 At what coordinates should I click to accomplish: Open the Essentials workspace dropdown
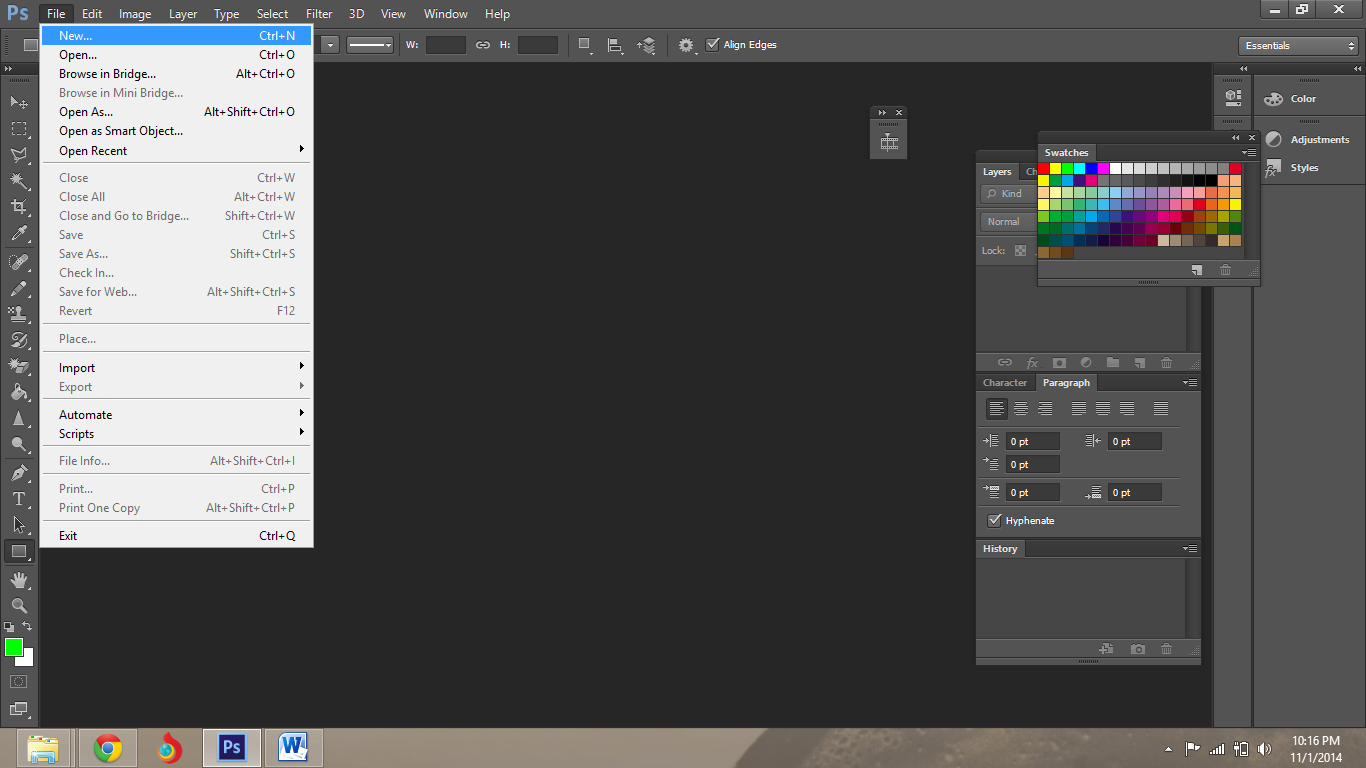pos(1297,46)
